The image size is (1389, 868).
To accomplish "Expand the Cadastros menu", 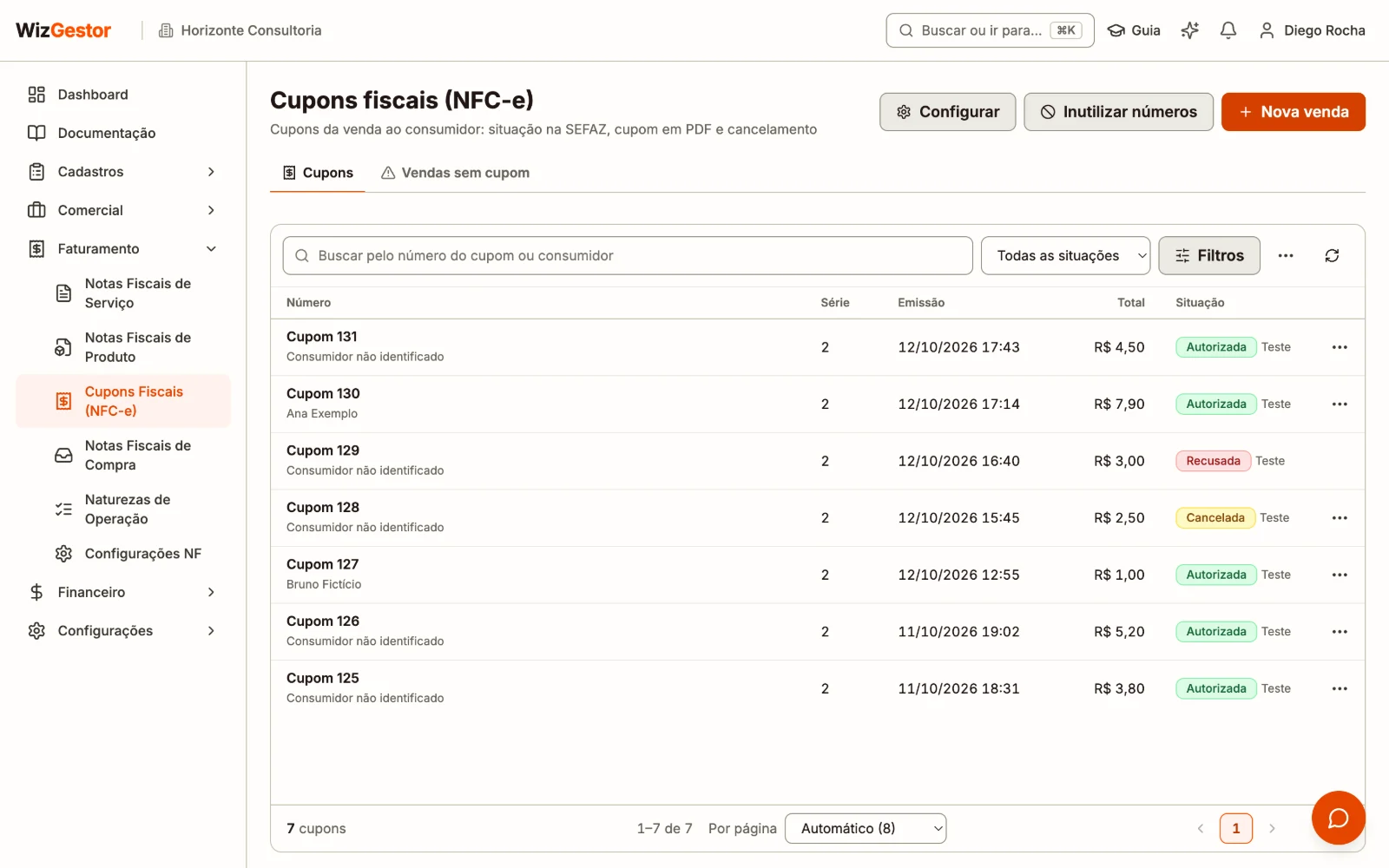I will tap(123, 172).
